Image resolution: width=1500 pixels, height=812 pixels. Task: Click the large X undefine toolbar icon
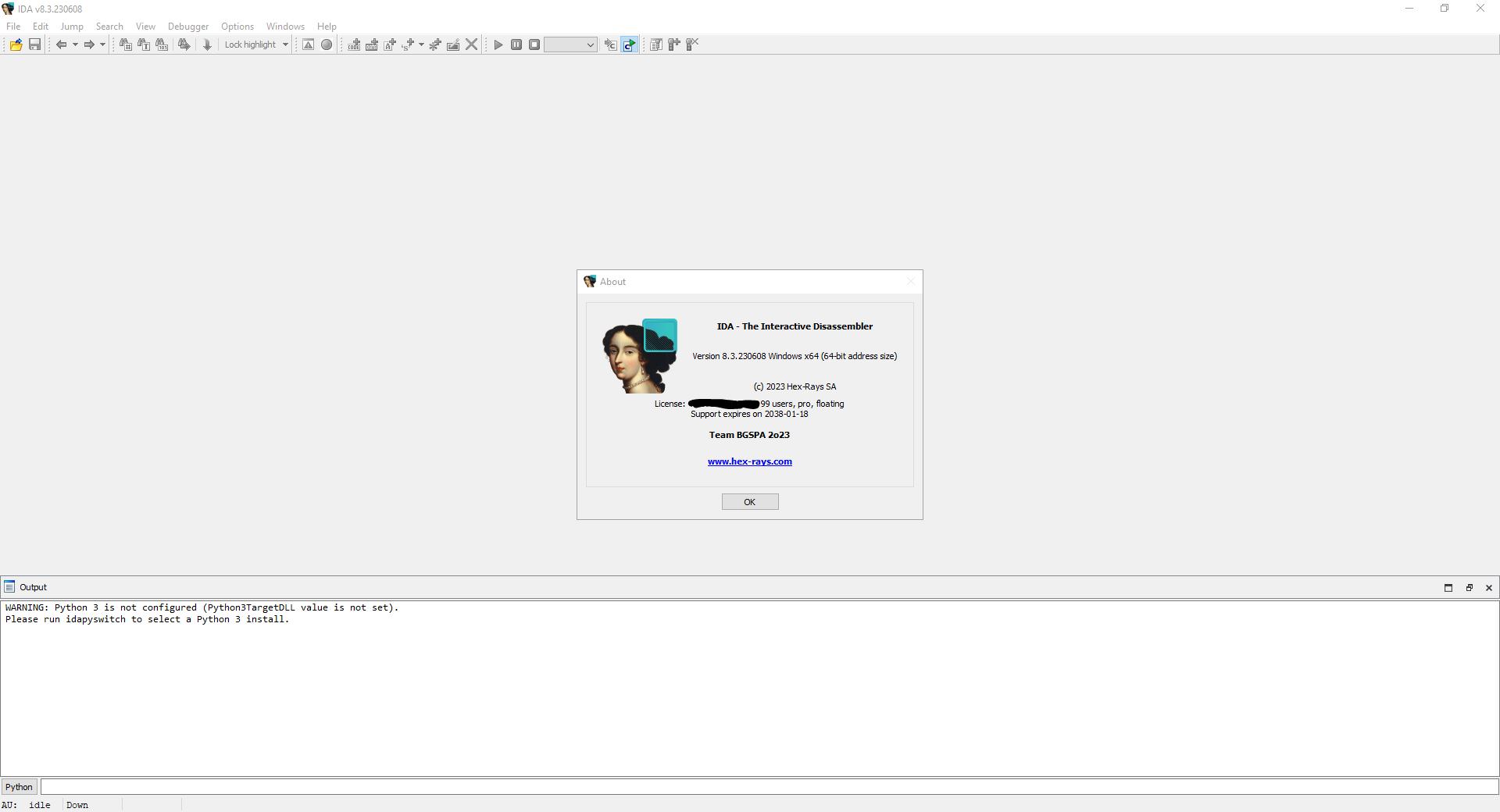(472, 45)
